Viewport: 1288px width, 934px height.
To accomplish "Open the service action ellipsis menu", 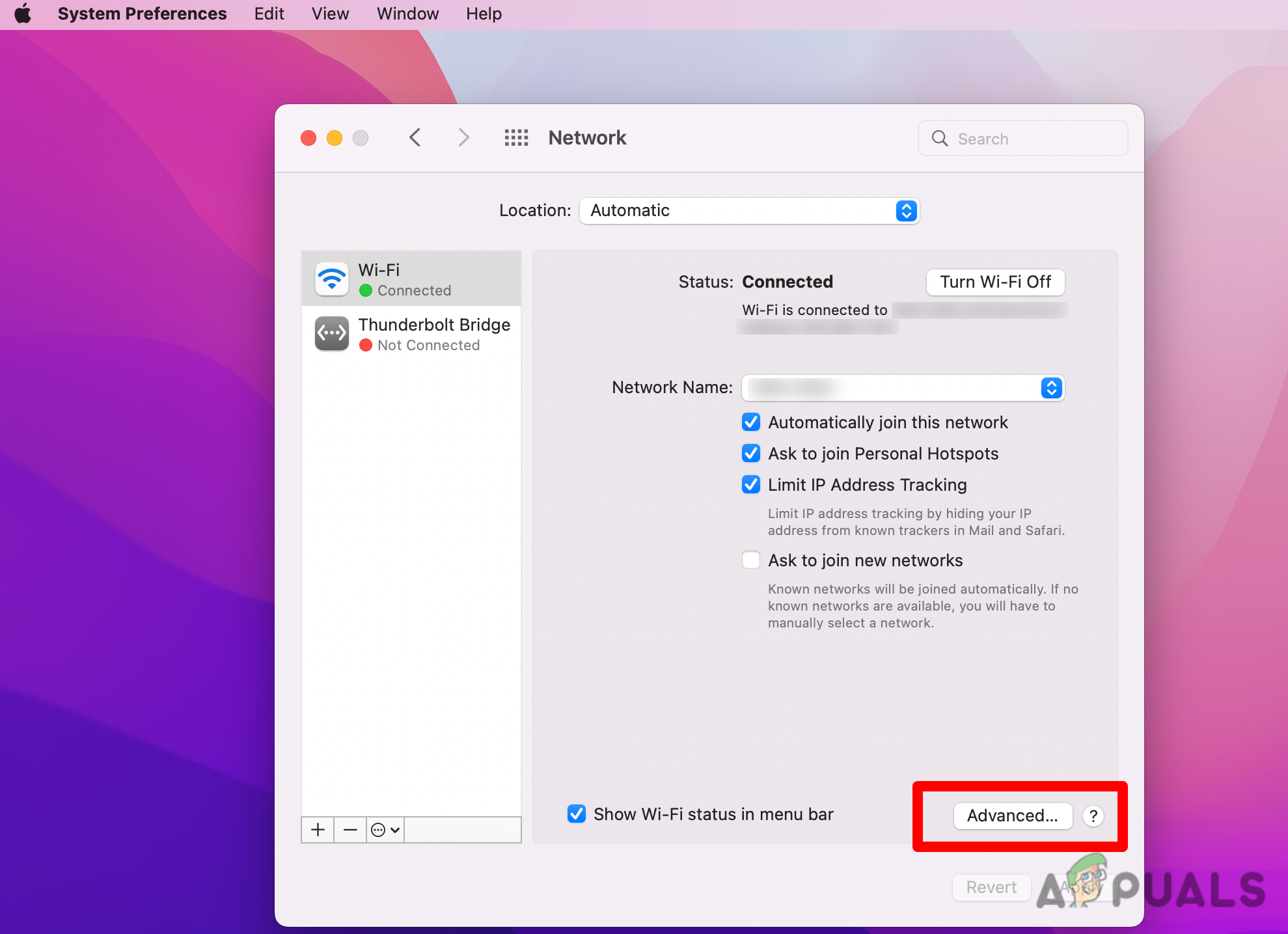I will point(384,829).
